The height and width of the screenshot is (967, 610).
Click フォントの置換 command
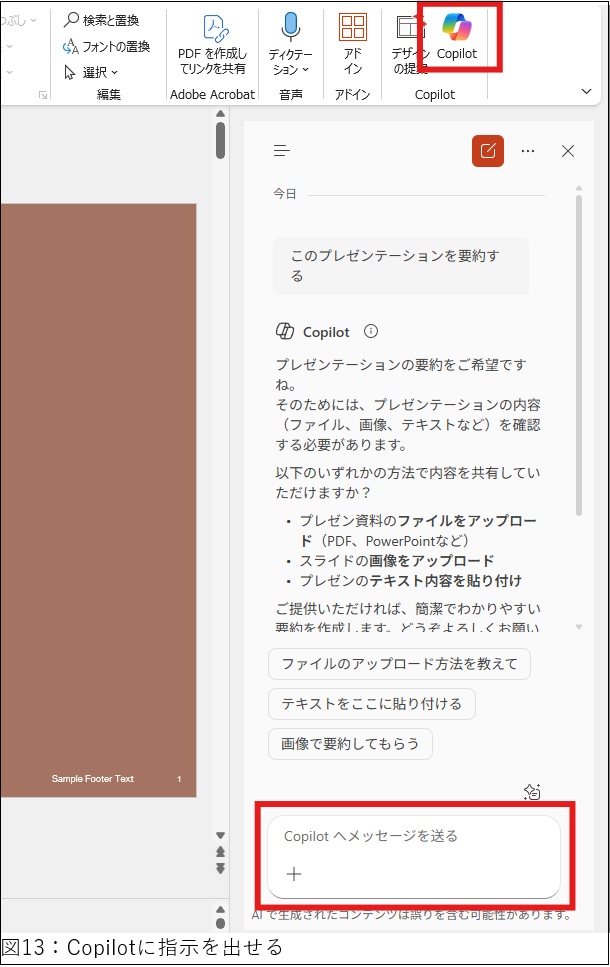click(106, 46)
